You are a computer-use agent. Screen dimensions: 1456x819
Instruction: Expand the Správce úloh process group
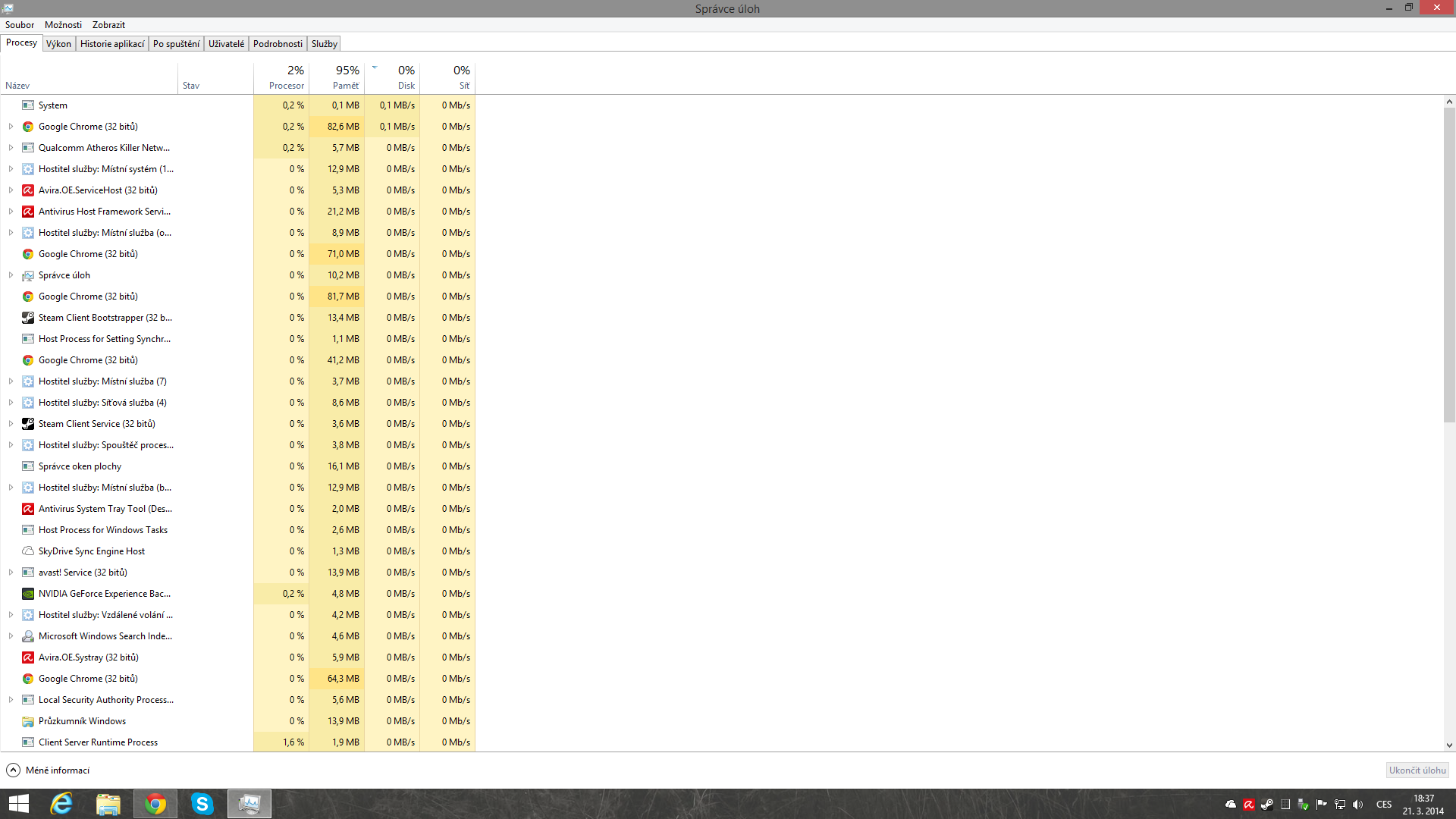coord(11,275)
